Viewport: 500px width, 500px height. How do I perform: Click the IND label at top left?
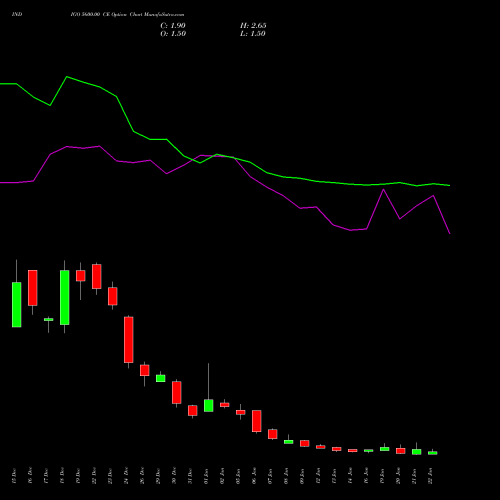pyautogui.click(x=17, y=14)
